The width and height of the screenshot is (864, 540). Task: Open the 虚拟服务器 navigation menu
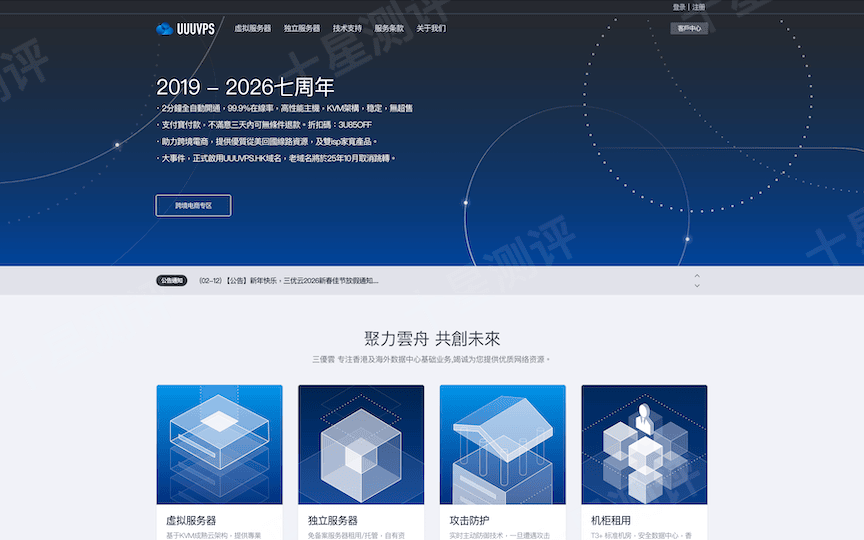pos(252,29)
